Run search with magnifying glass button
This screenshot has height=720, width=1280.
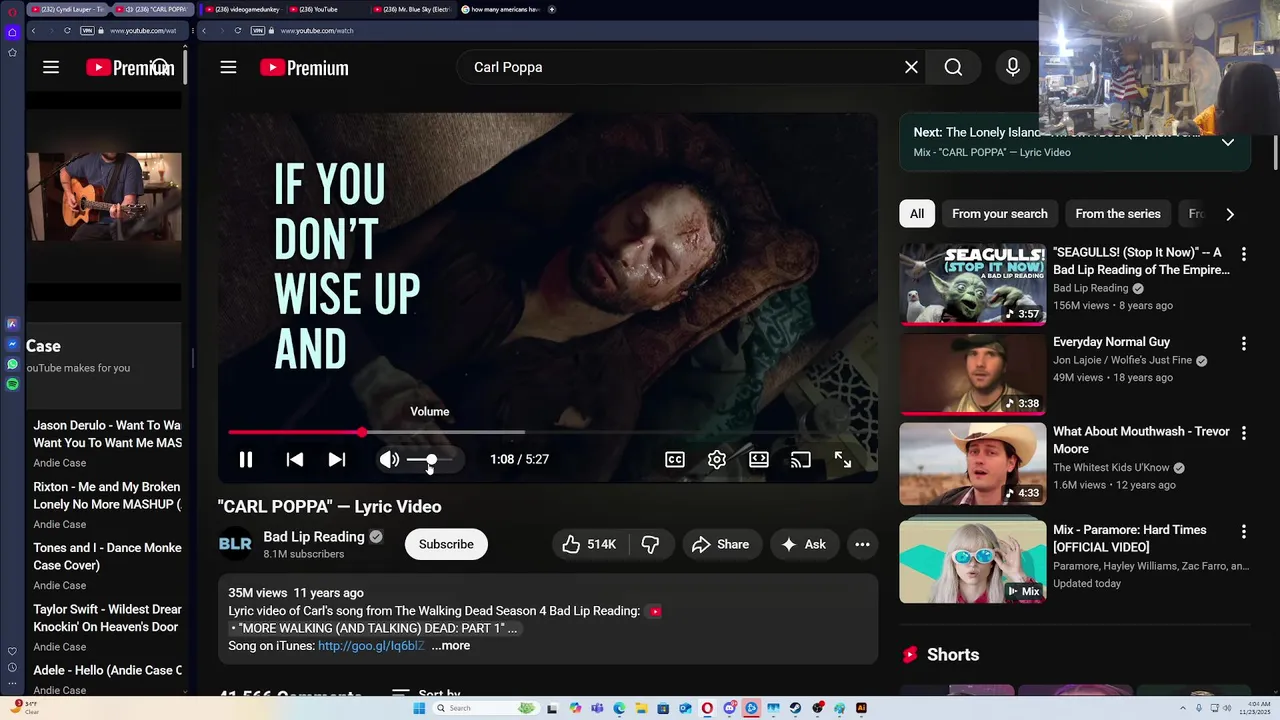point(953,67)
